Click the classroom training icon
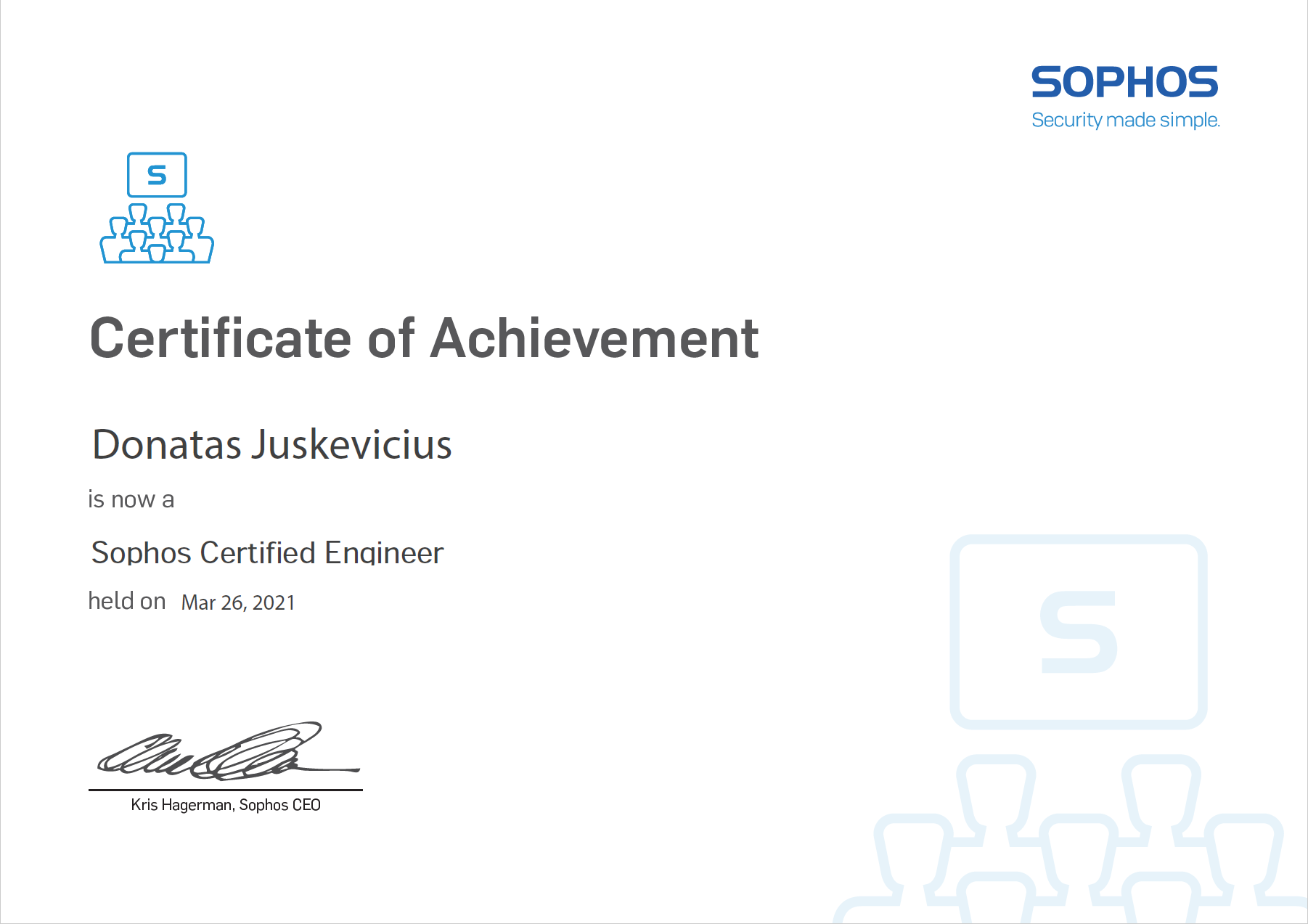 (157, 208)
